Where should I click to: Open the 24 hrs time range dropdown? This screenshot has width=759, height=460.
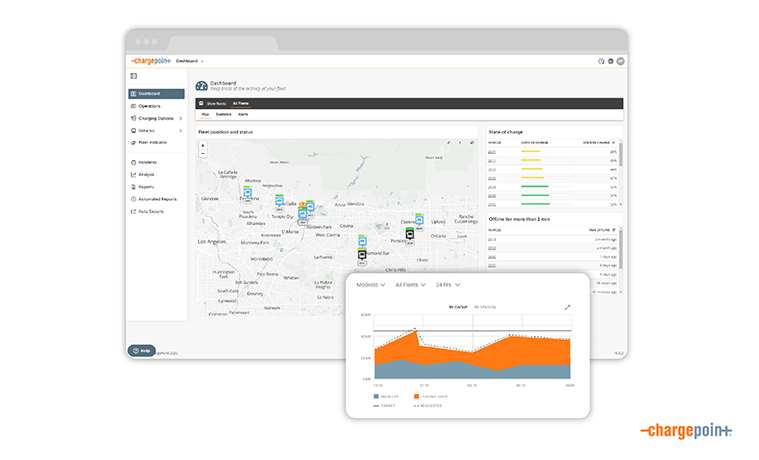448,285
